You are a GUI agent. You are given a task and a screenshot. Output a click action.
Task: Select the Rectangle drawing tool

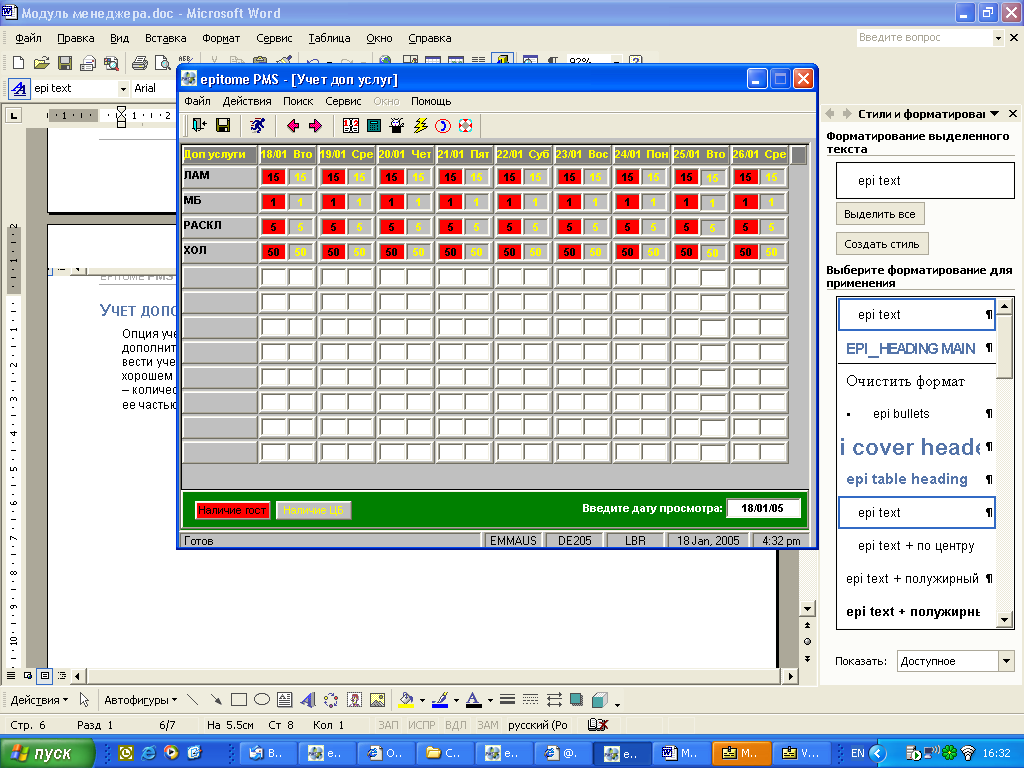pos(239,700)
